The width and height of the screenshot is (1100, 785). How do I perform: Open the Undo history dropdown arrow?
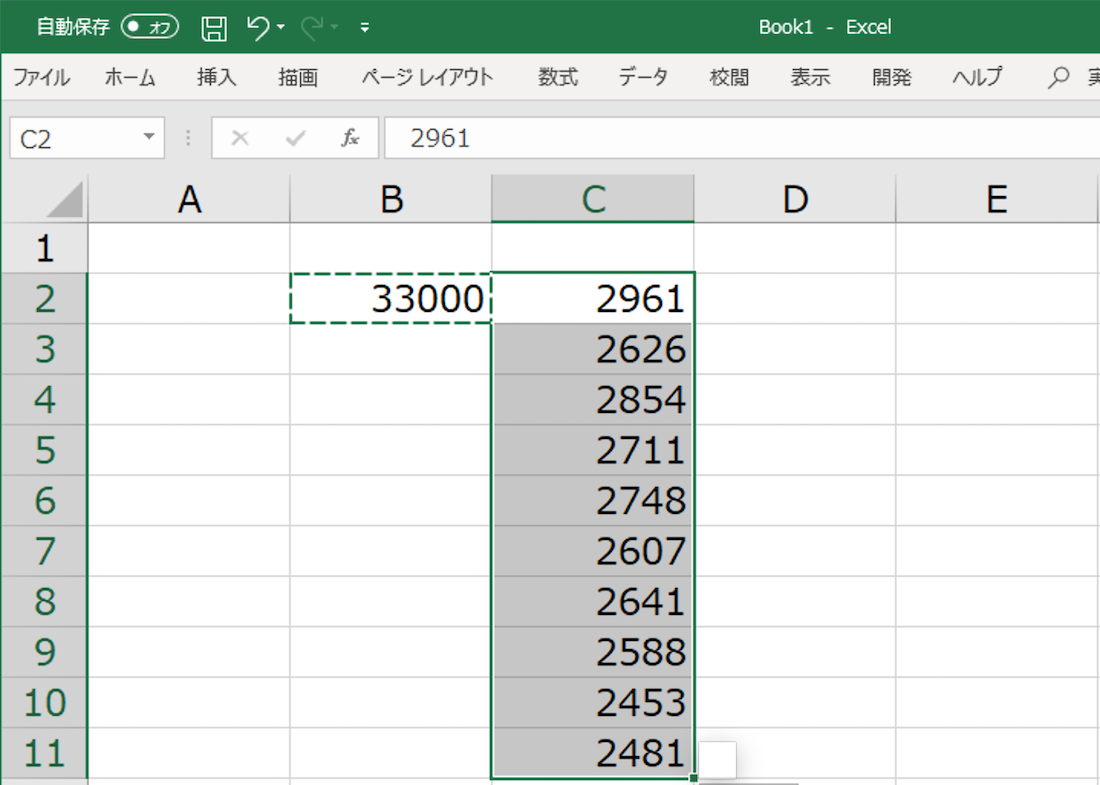click(282, 28)
